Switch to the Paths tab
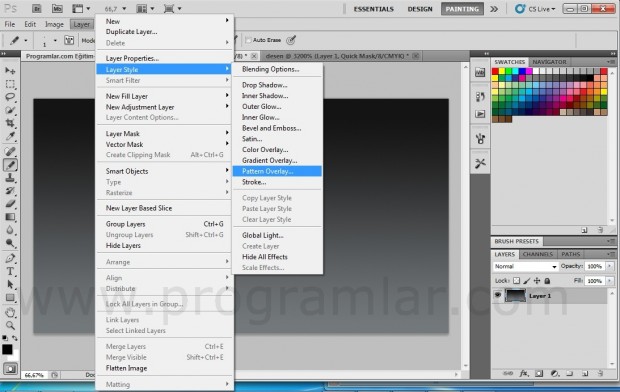The image size is (620, 392). [x=571, y=254]
